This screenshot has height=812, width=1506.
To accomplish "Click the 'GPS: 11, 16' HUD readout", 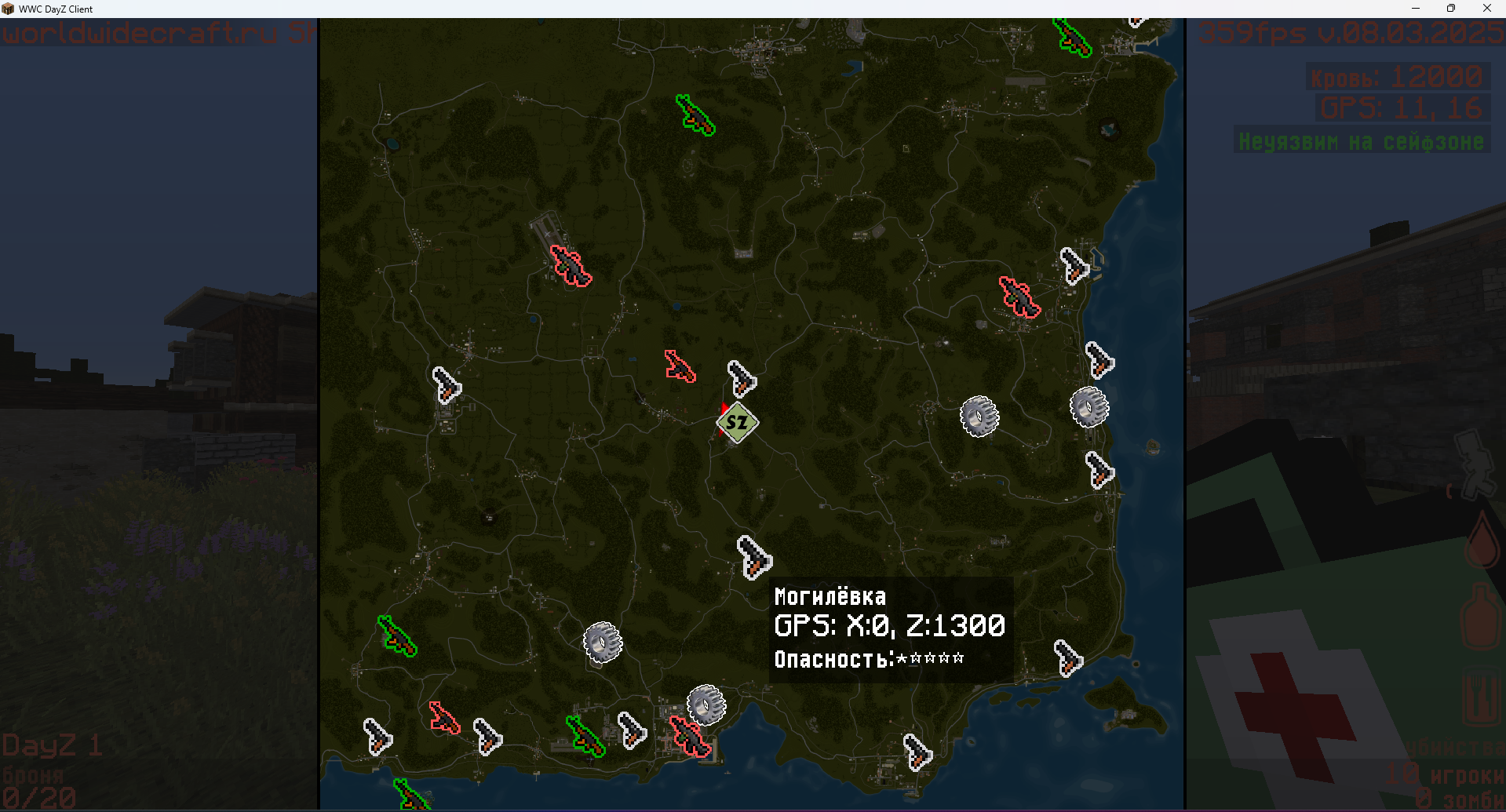I will point(1401,108).
